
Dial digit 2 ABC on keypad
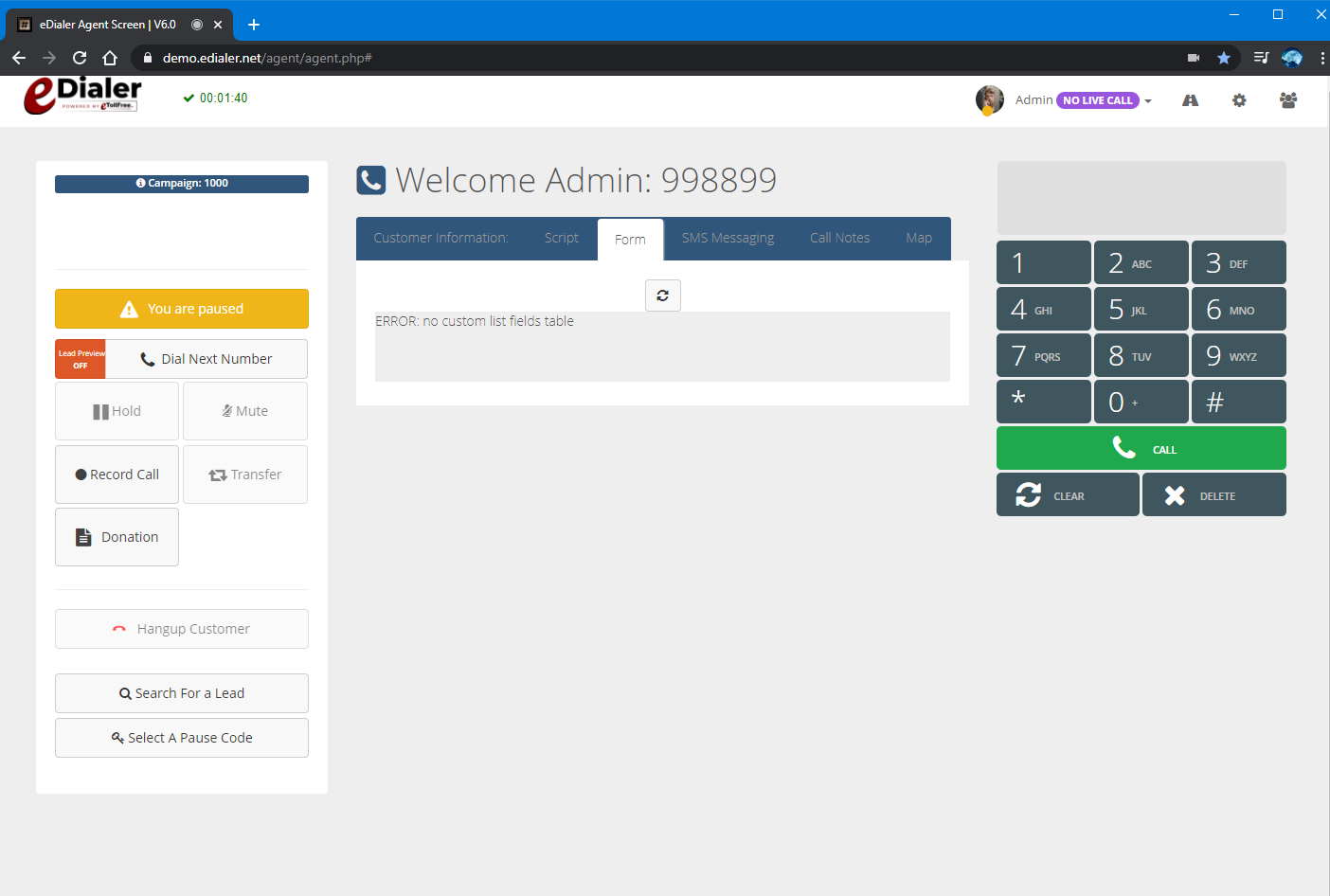point(1141,262)
